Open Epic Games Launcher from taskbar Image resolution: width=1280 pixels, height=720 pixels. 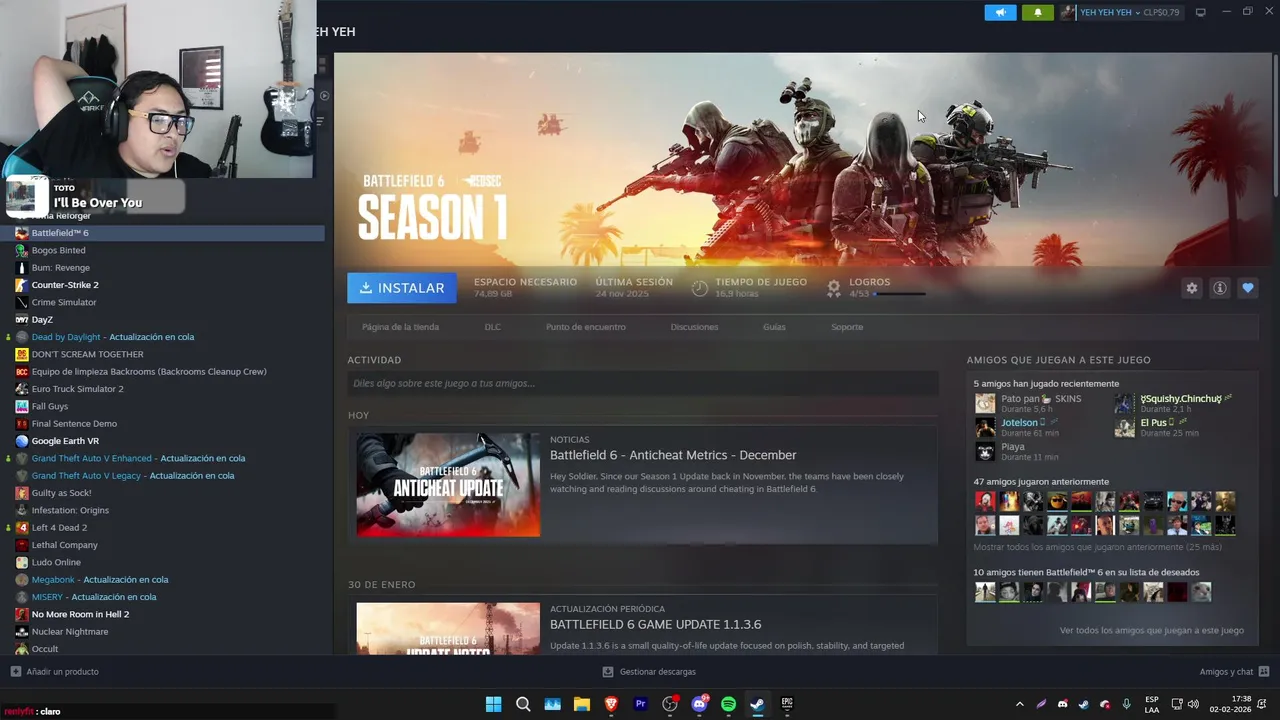787,704
